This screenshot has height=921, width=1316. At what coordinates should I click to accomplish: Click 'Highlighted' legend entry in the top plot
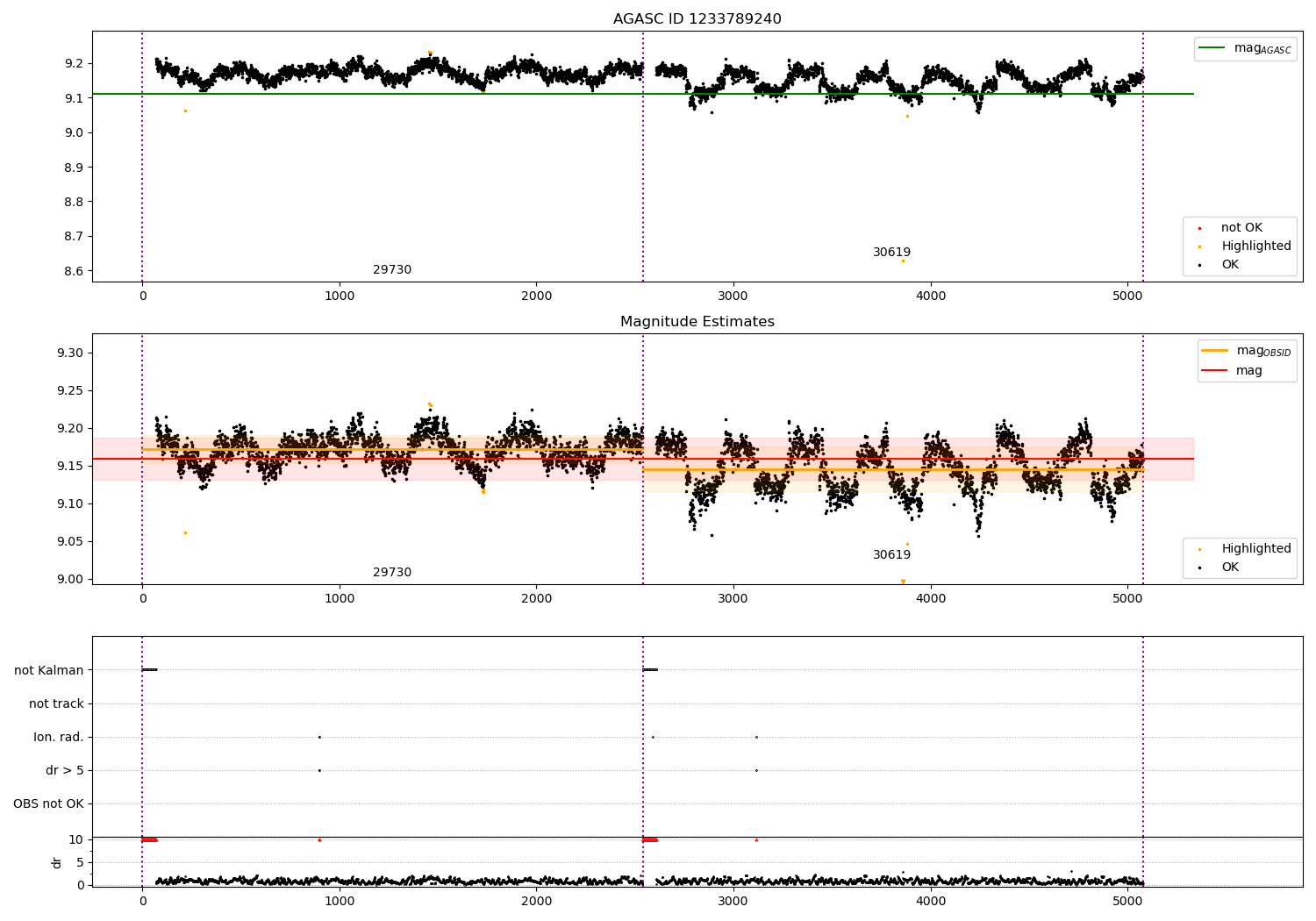[x=1255, y=246]
